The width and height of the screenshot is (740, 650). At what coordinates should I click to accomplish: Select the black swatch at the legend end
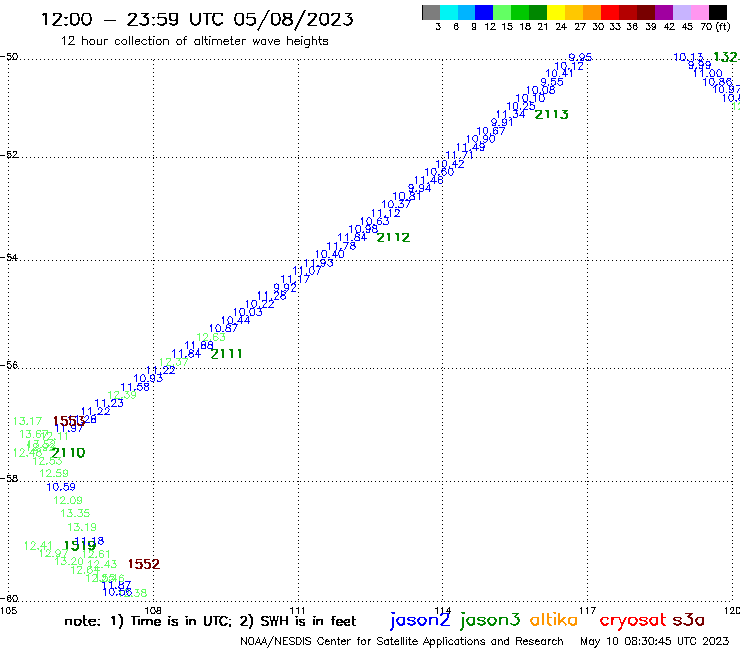(x=718, y=13)
